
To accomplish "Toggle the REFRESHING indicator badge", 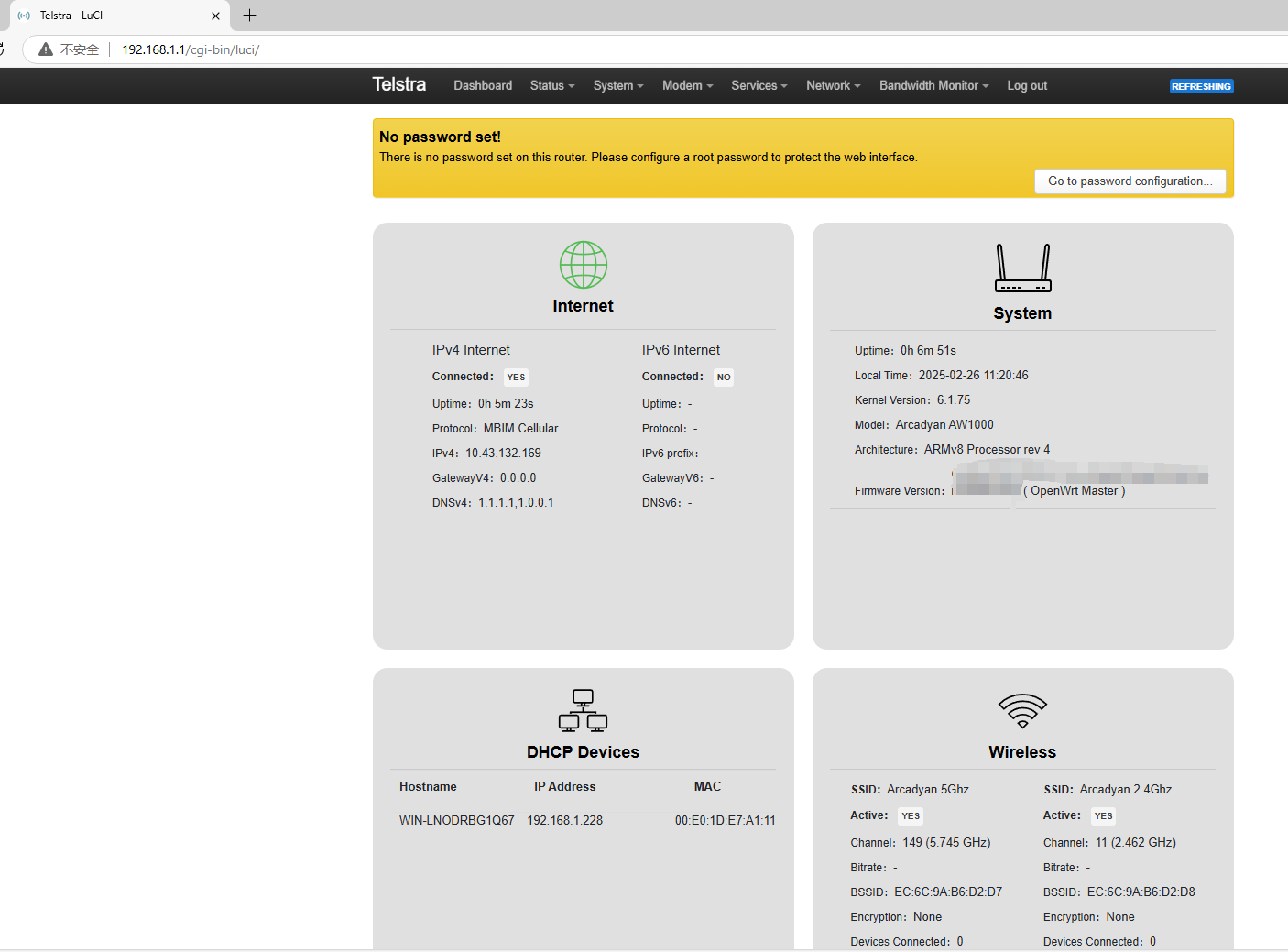I will (x=1201, y=86).
